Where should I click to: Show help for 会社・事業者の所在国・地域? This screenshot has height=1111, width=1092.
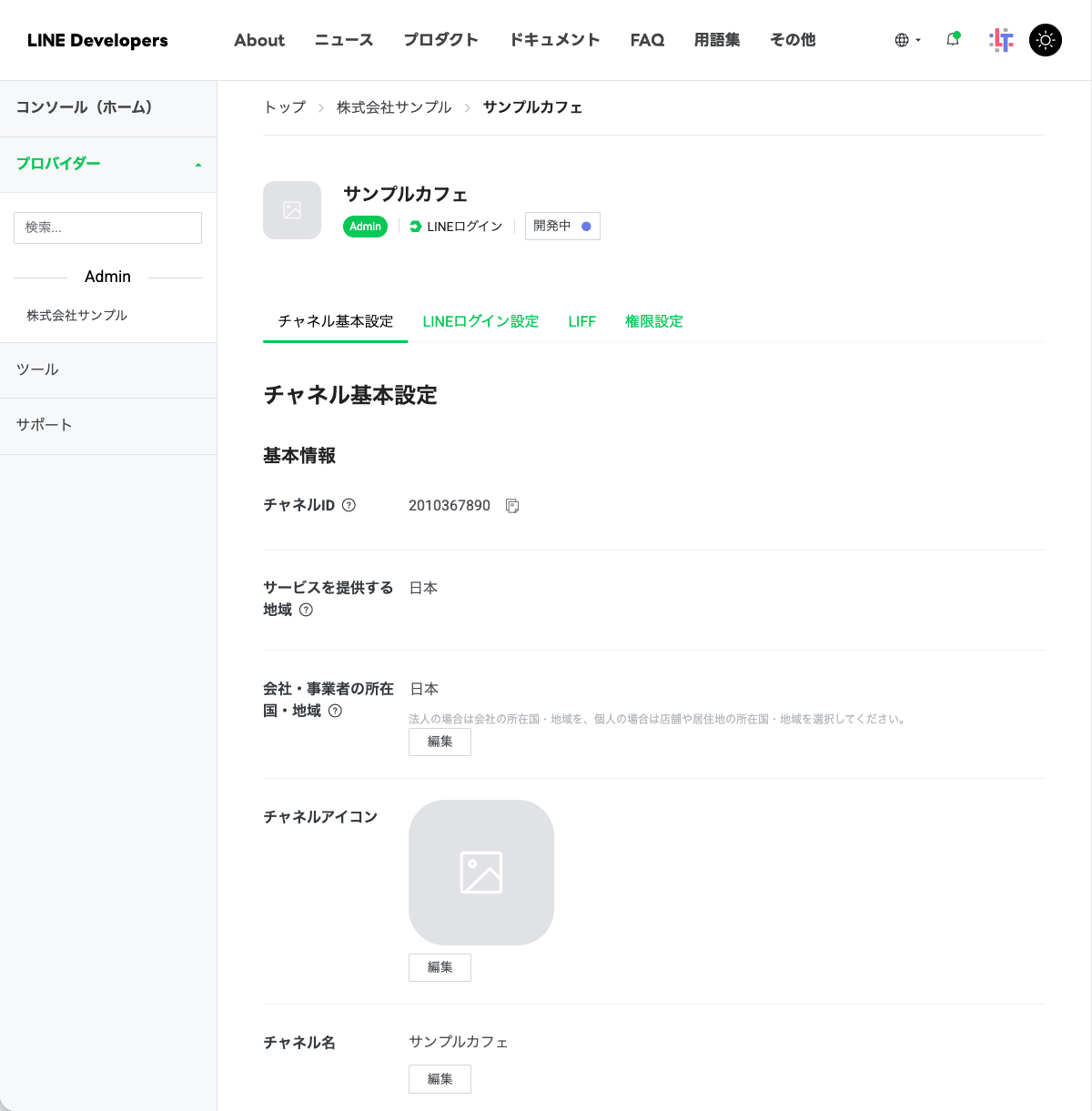(x=335, y=711)
